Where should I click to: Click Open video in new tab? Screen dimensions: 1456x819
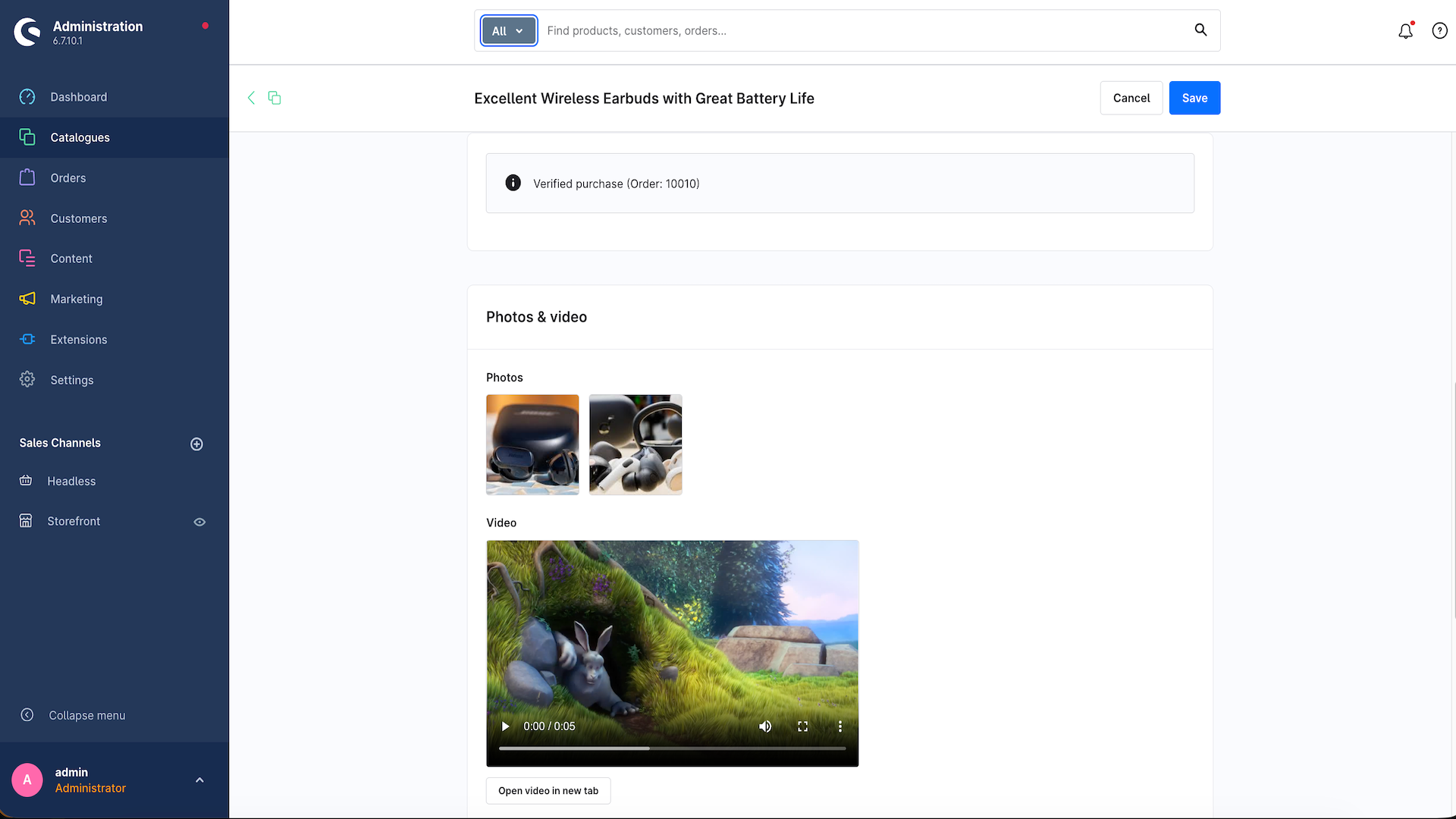[x=548, y=790]
